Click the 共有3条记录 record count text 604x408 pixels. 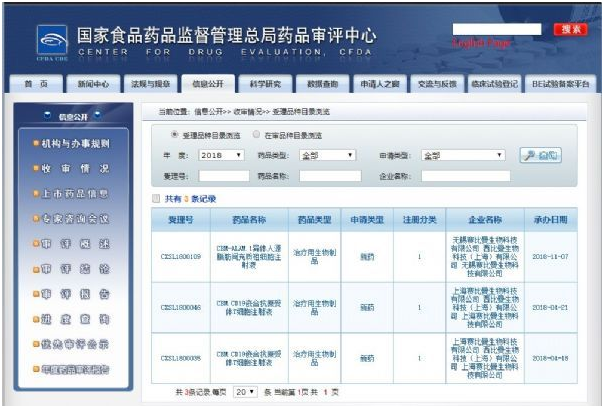click(190, 199)
